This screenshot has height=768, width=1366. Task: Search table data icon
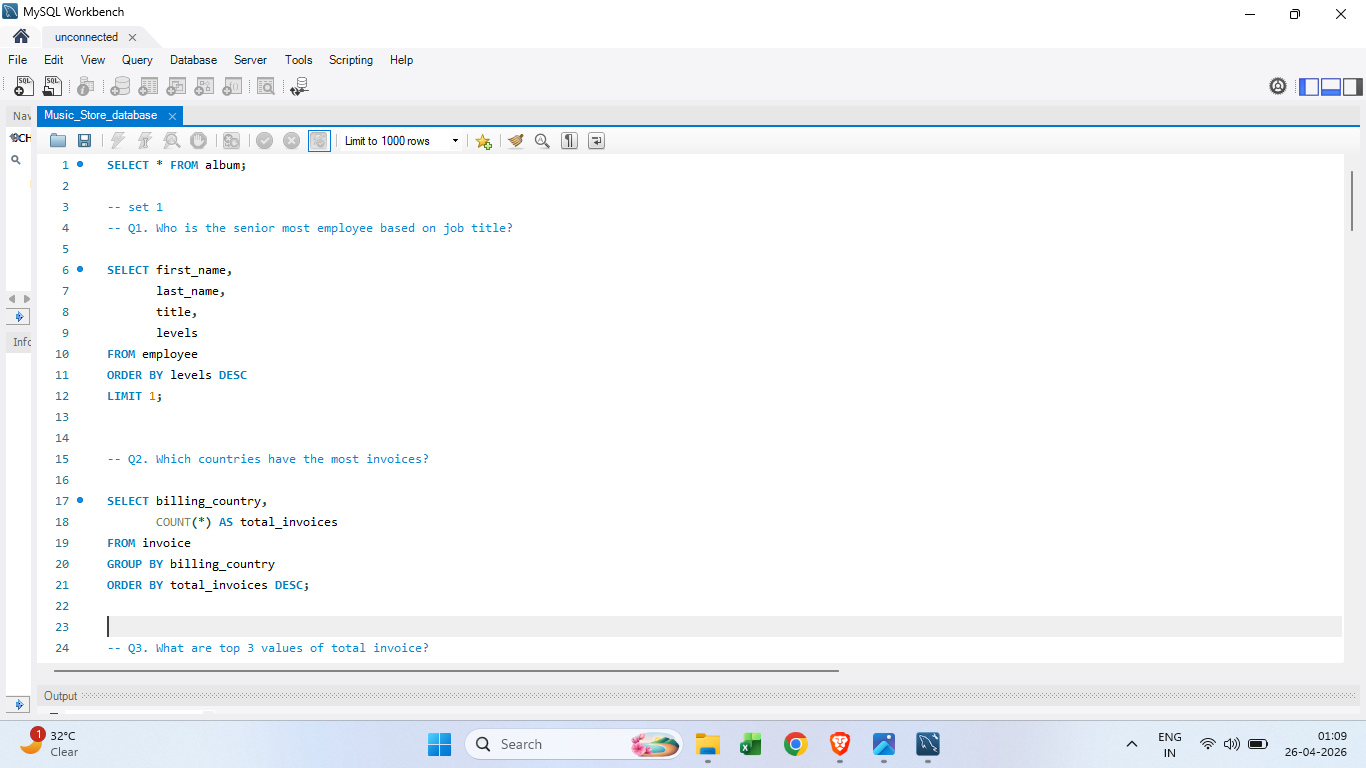click(266, 87)
